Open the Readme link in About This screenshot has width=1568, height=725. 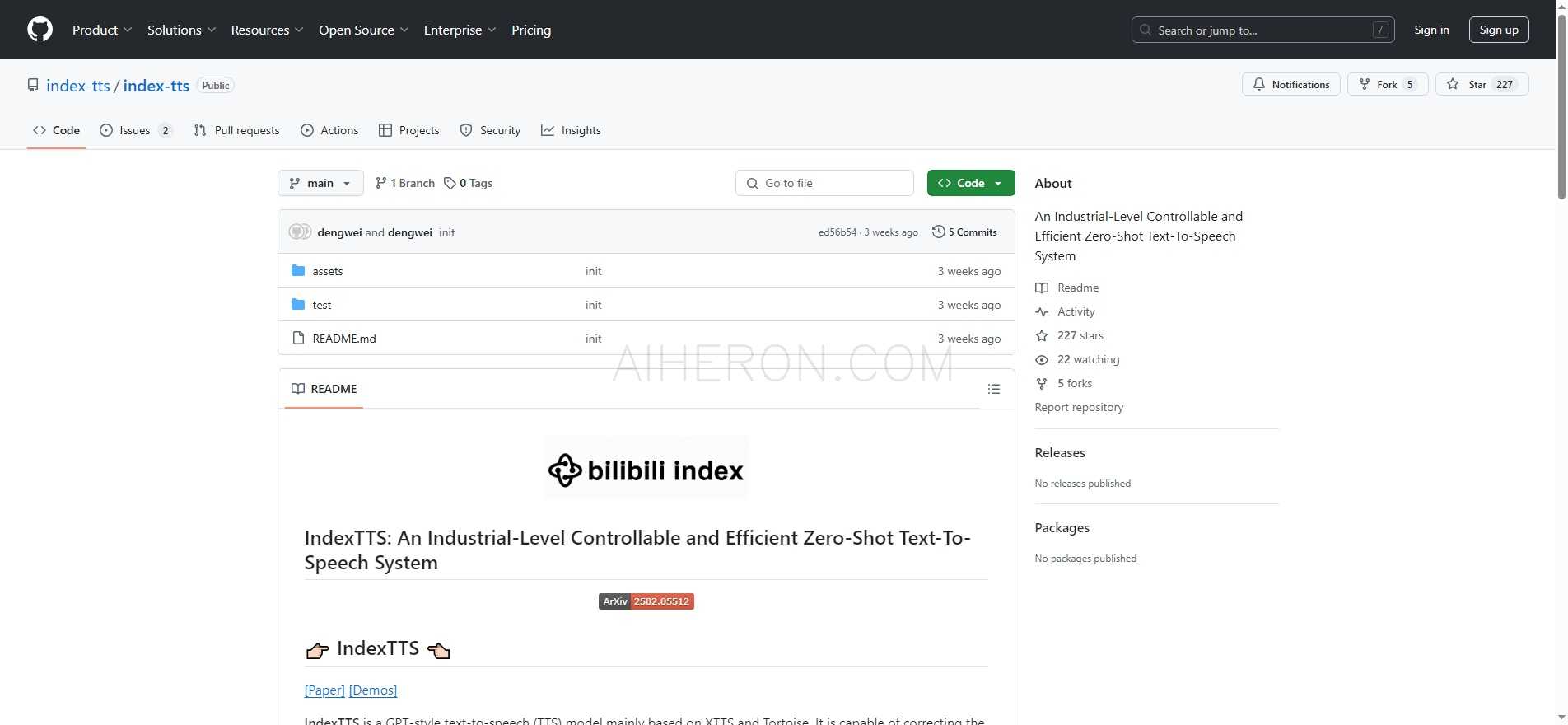click(x=1078, y=288)
